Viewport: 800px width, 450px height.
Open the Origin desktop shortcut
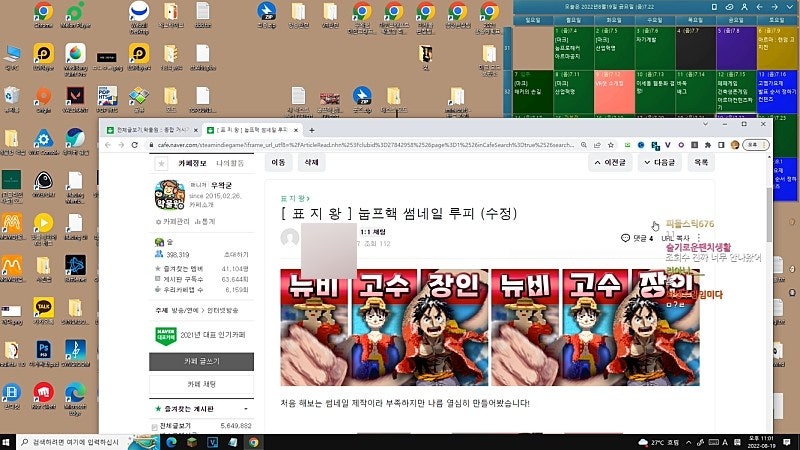[x=43, y=98]
